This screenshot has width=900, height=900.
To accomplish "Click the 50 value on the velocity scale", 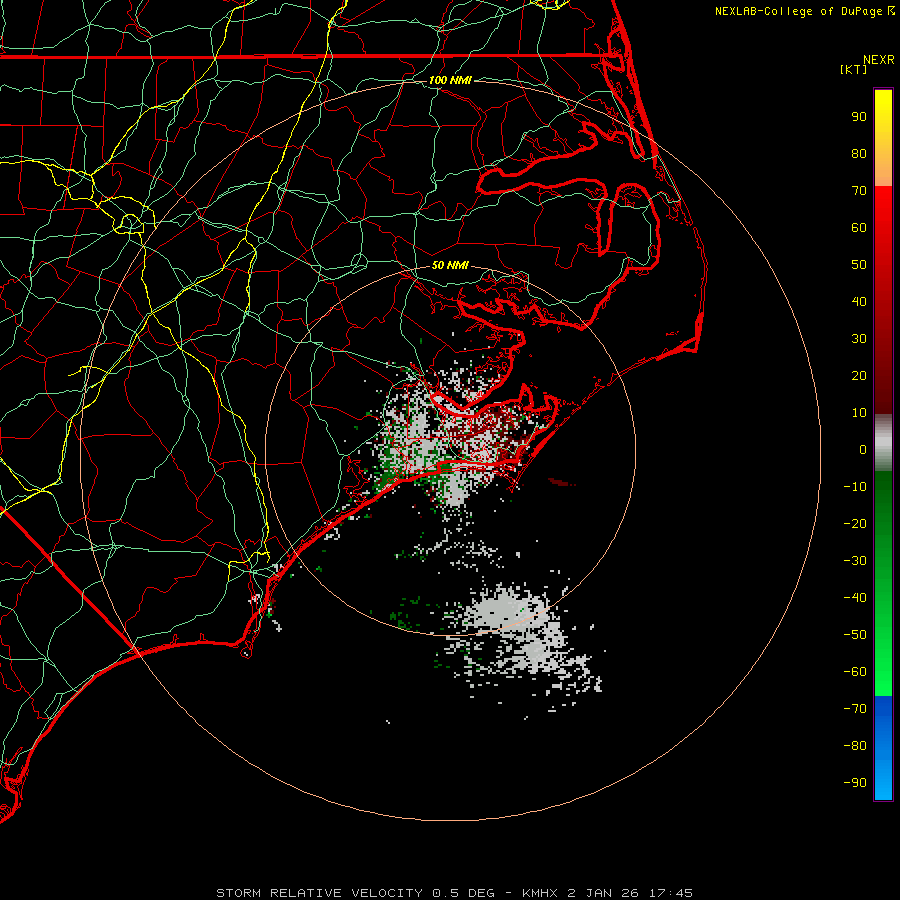I will (859, 265).
